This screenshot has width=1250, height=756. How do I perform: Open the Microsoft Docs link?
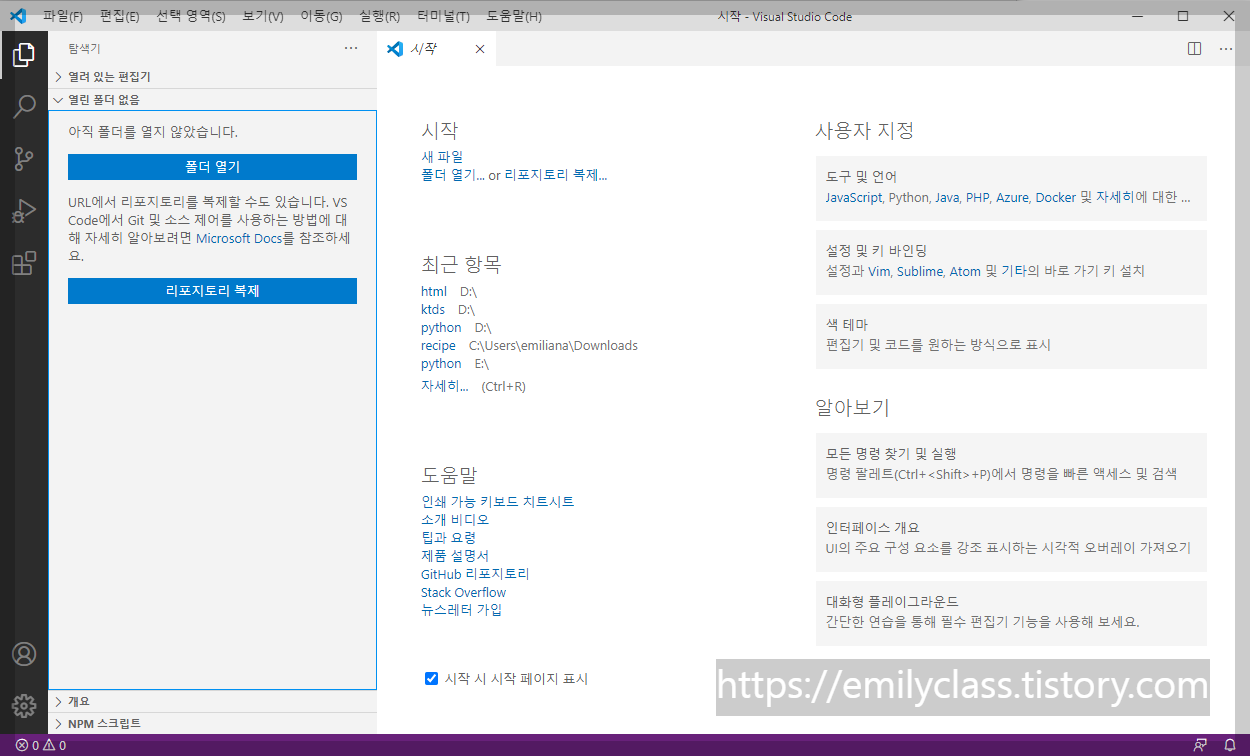pyautogui.click(x=238, y=238)
